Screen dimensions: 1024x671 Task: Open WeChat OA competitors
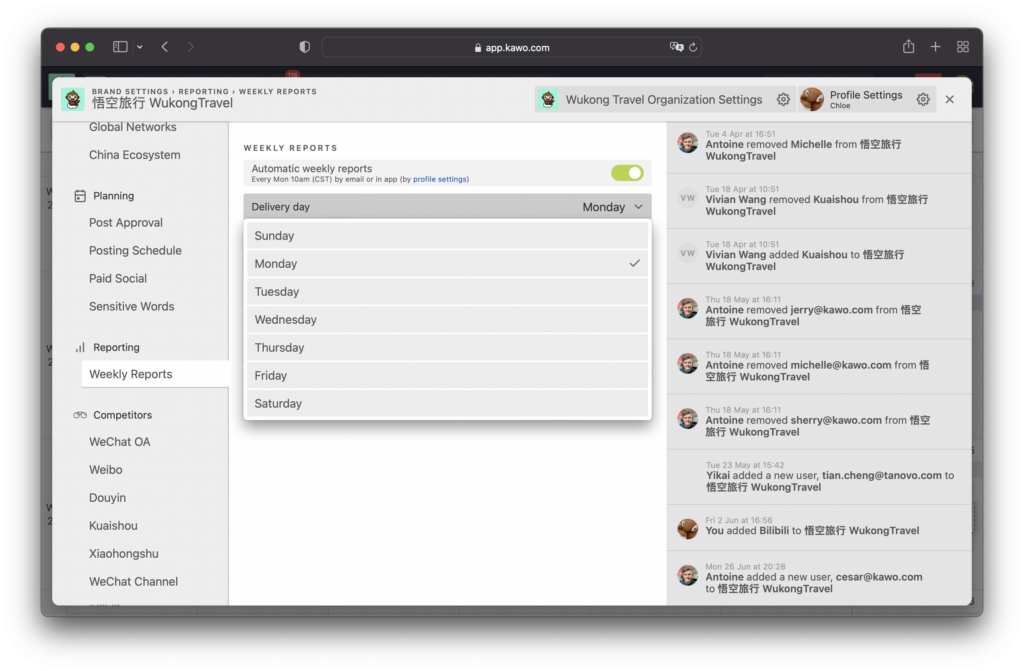pos(120,442)
